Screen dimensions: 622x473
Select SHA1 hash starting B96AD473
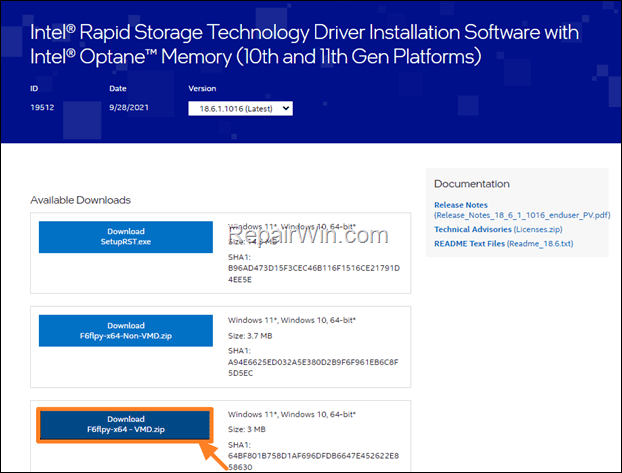(314, 273)
